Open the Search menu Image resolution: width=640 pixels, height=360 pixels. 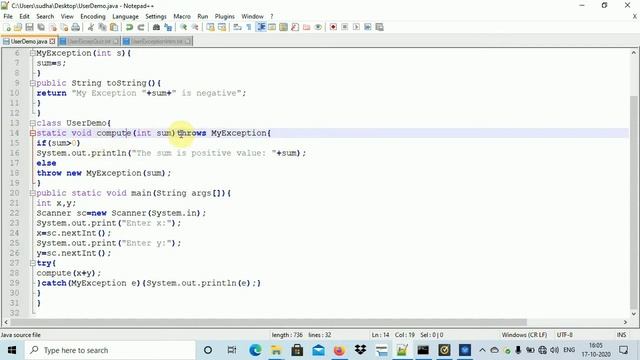(x=45, y=16)
